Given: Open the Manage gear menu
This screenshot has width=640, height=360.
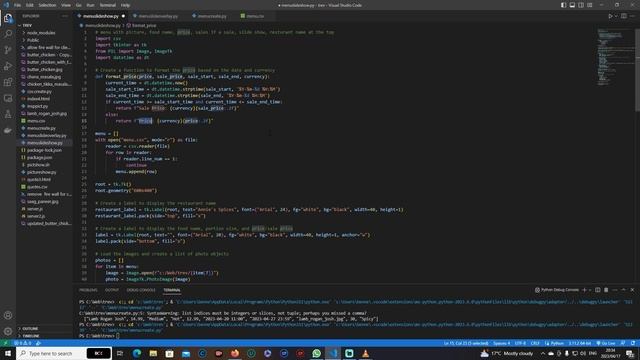Looking at the screenshot, I should [x=8, y=331].
